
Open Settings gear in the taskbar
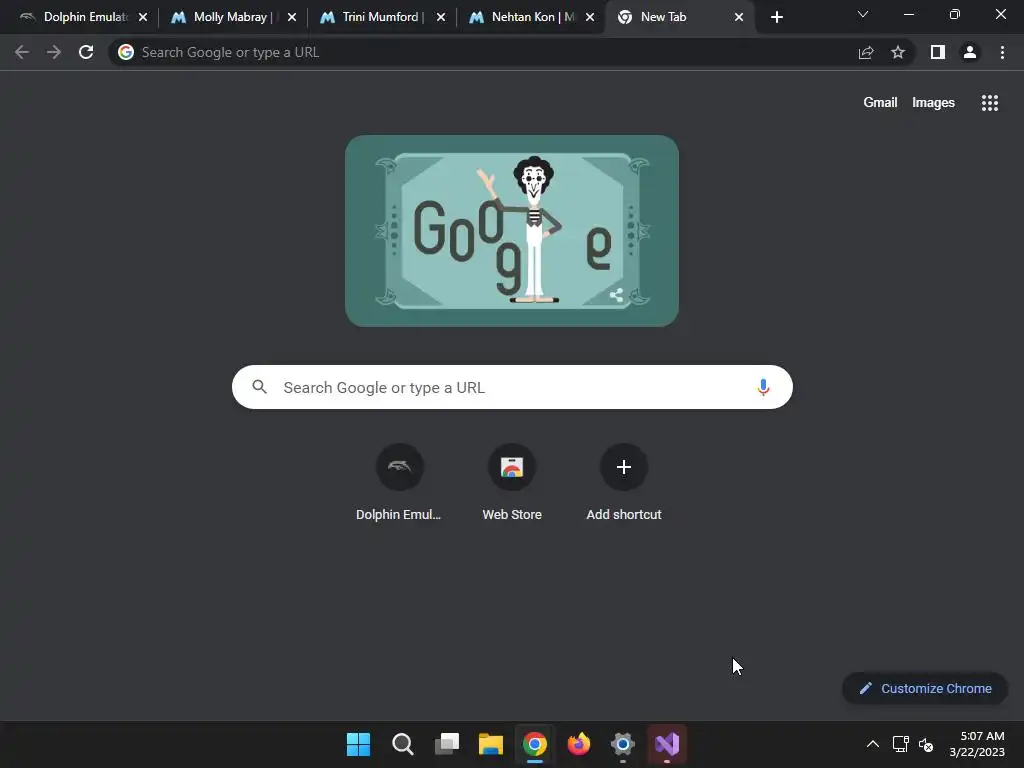(x=623, y=744)
